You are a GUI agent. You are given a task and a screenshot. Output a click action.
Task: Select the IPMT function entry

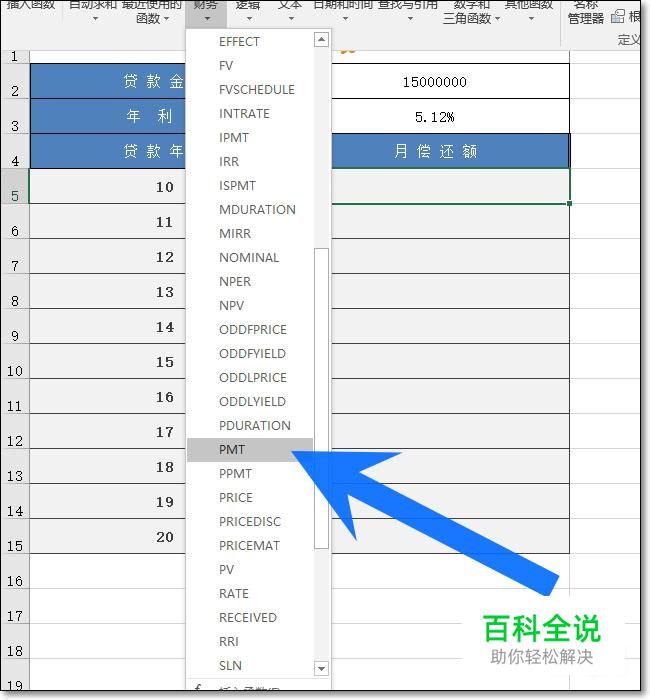pyautogui.click(x=250, y=138)
